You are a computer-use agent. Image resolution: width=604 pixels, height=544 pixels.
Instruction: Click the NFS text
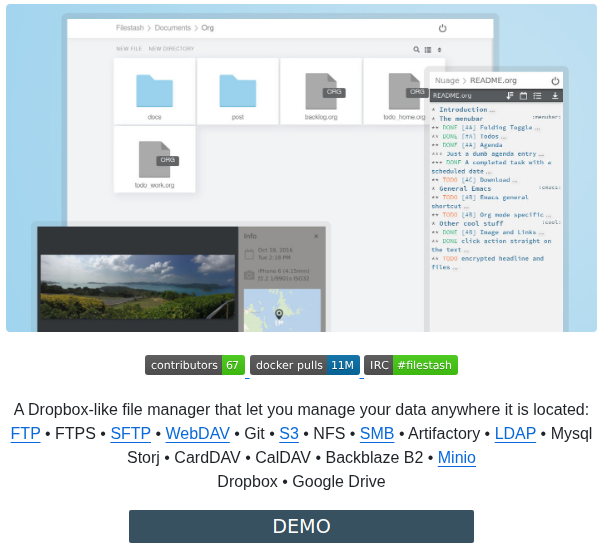point(329,434)
